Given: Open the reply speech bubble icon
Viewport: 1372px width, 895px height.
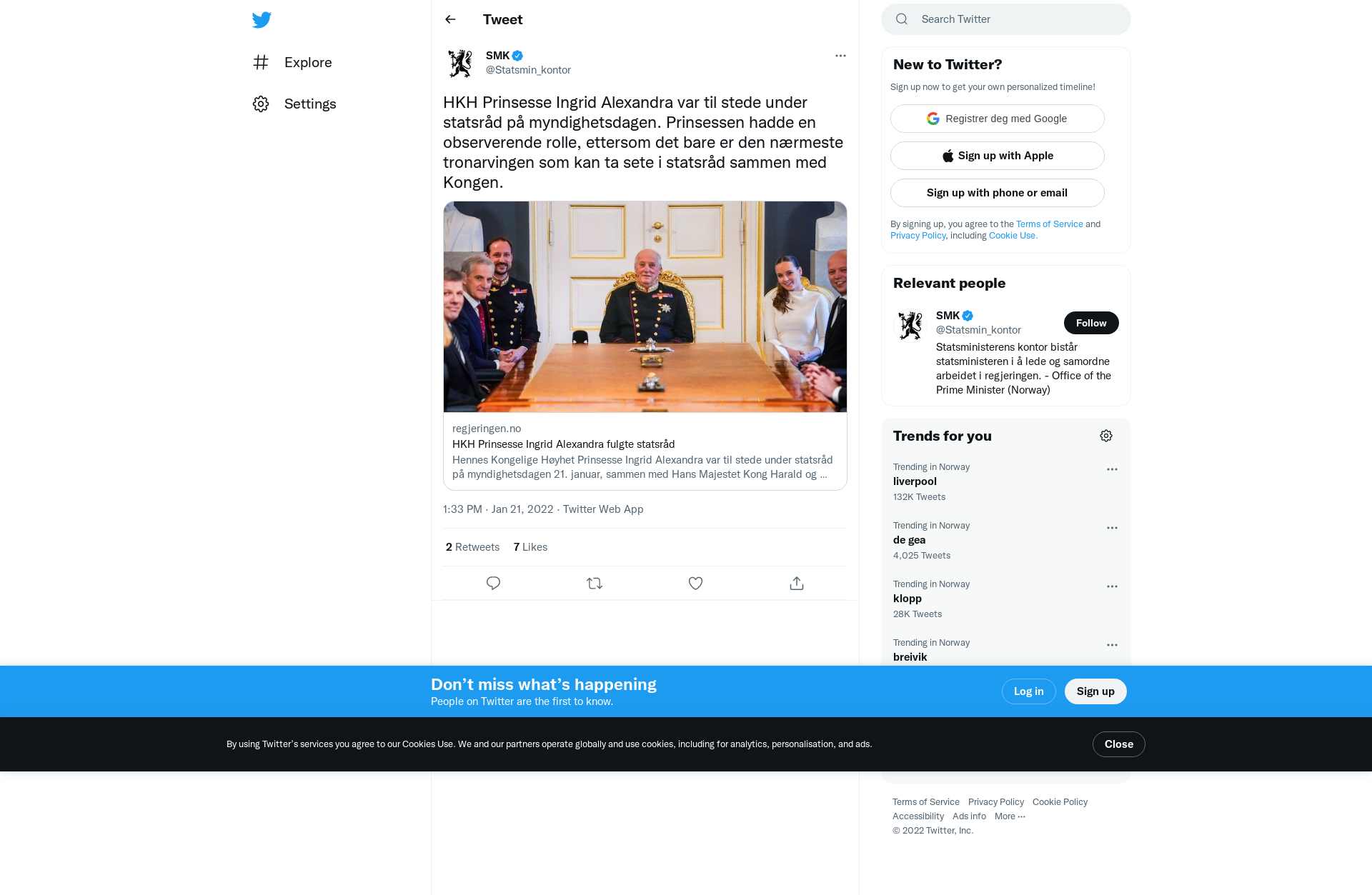Looking at the screenshot, I should click(493, 584).
